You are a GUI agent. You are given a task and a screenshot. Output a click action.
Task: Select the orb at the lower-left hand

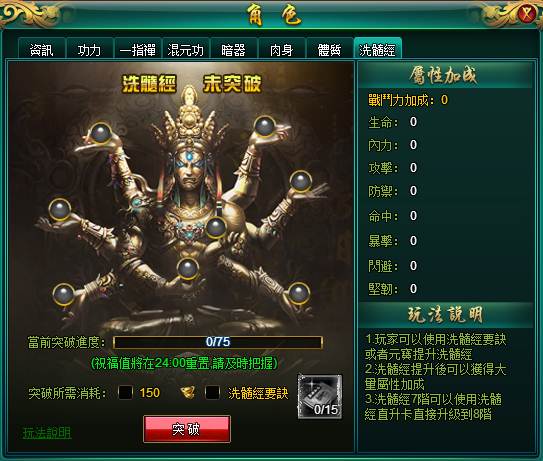pyautogui.click(x=63, y=294)
